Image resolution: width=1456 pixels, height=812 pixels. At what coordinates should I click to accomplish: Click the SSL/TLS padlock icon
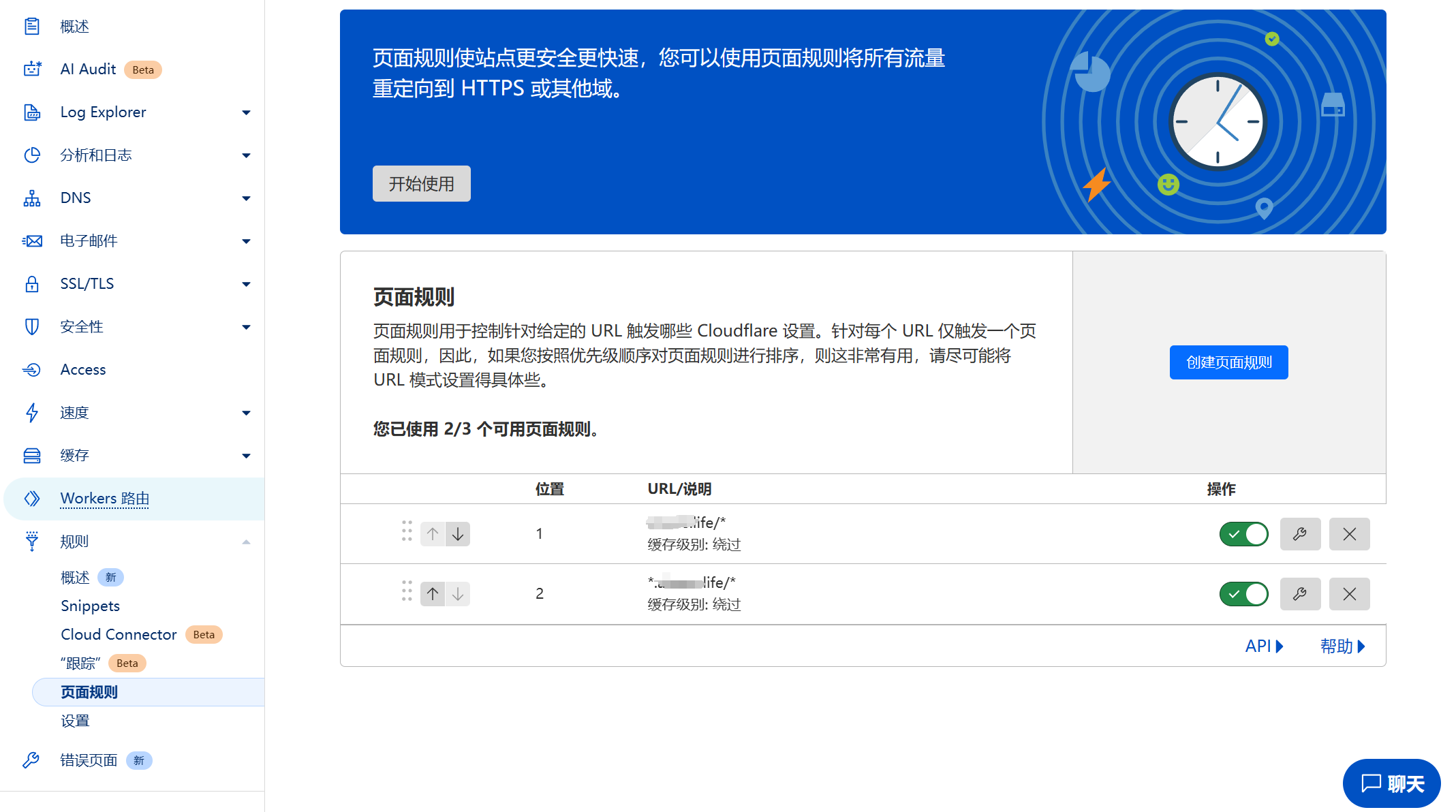pyautogui.click(x=32, y=284)
